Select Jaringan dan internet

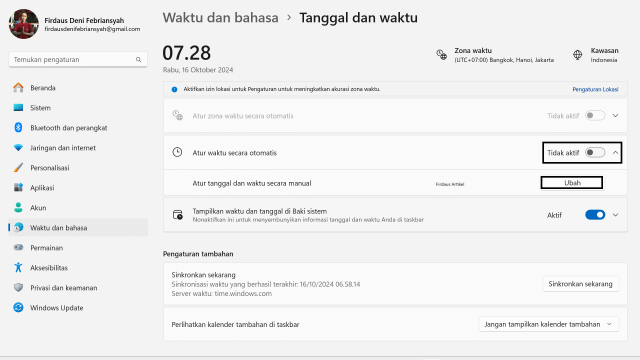[x=78, y=148]
